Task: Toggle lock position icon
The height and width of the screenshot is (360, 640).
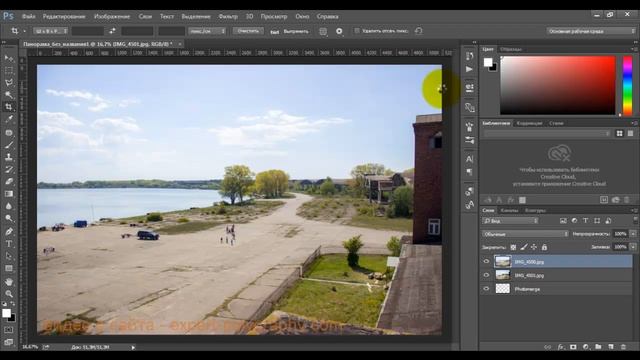Action: coord(534,247)
